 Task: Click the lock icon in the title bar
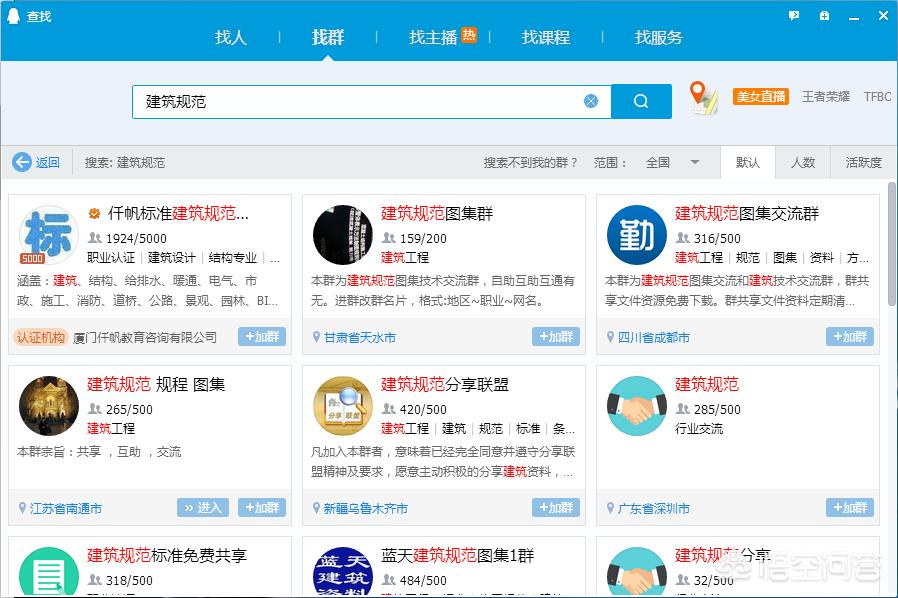824,15
